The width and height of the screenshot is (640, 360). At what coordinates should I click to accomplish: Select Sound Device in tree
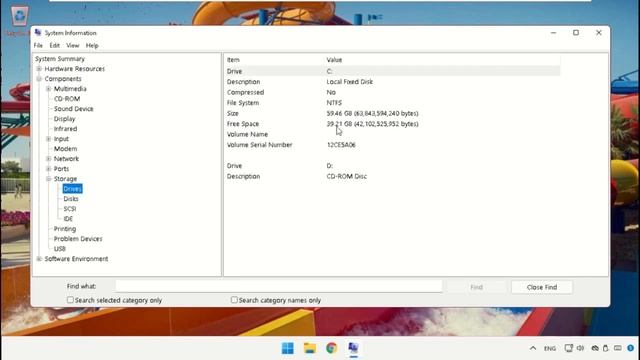pyautogui.click(x=73, y=109)
